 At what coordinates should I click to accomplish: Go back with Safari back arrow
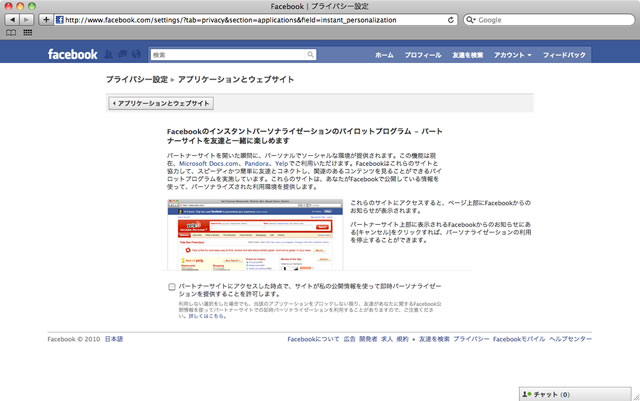pyautogui.click(x=12, y=20)
